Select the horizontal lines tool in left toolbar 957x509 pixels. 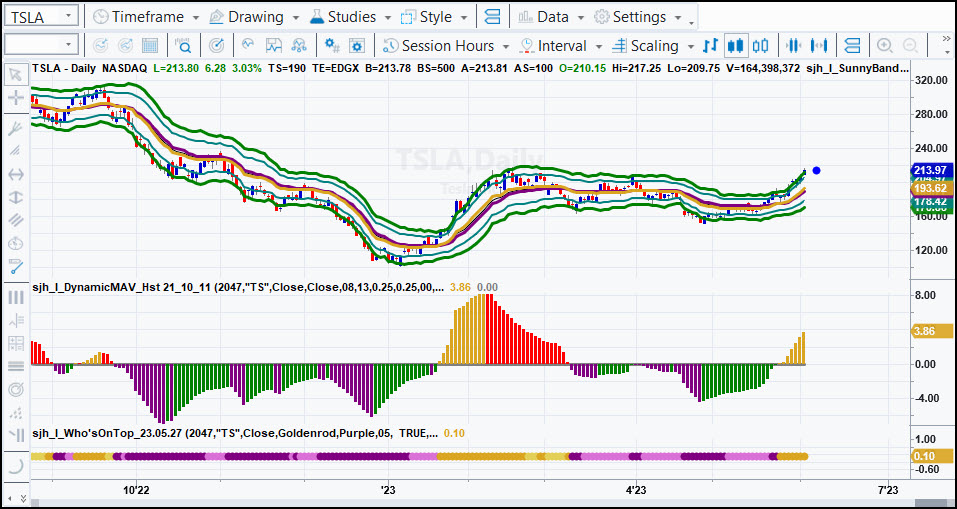coord(15,366)
